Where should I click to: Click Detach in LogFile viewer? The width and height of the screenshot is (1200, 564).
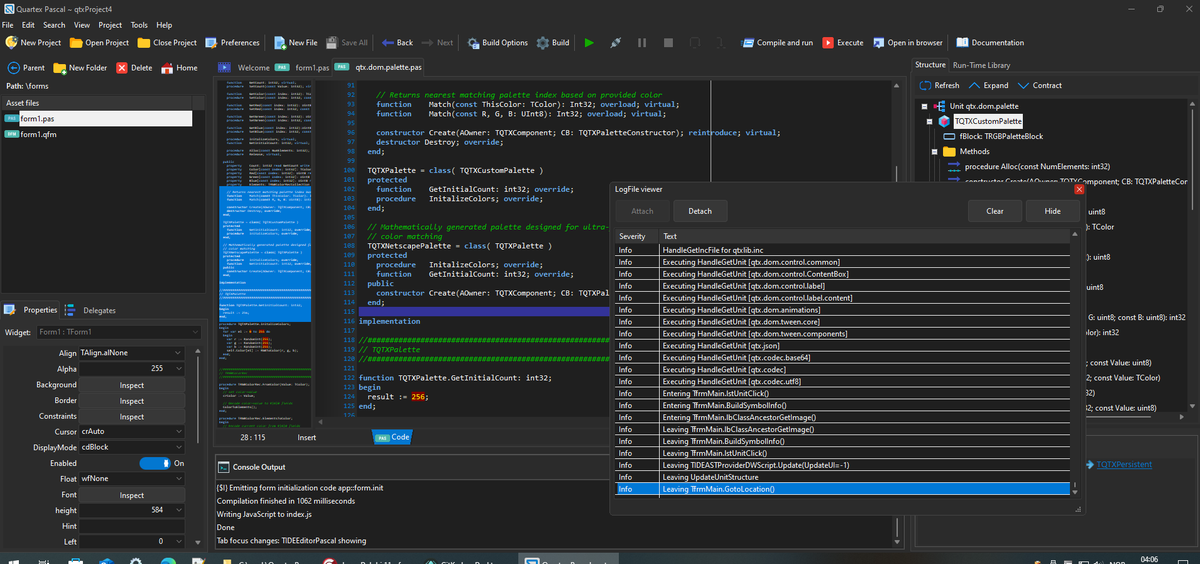(x=700, y=211)
